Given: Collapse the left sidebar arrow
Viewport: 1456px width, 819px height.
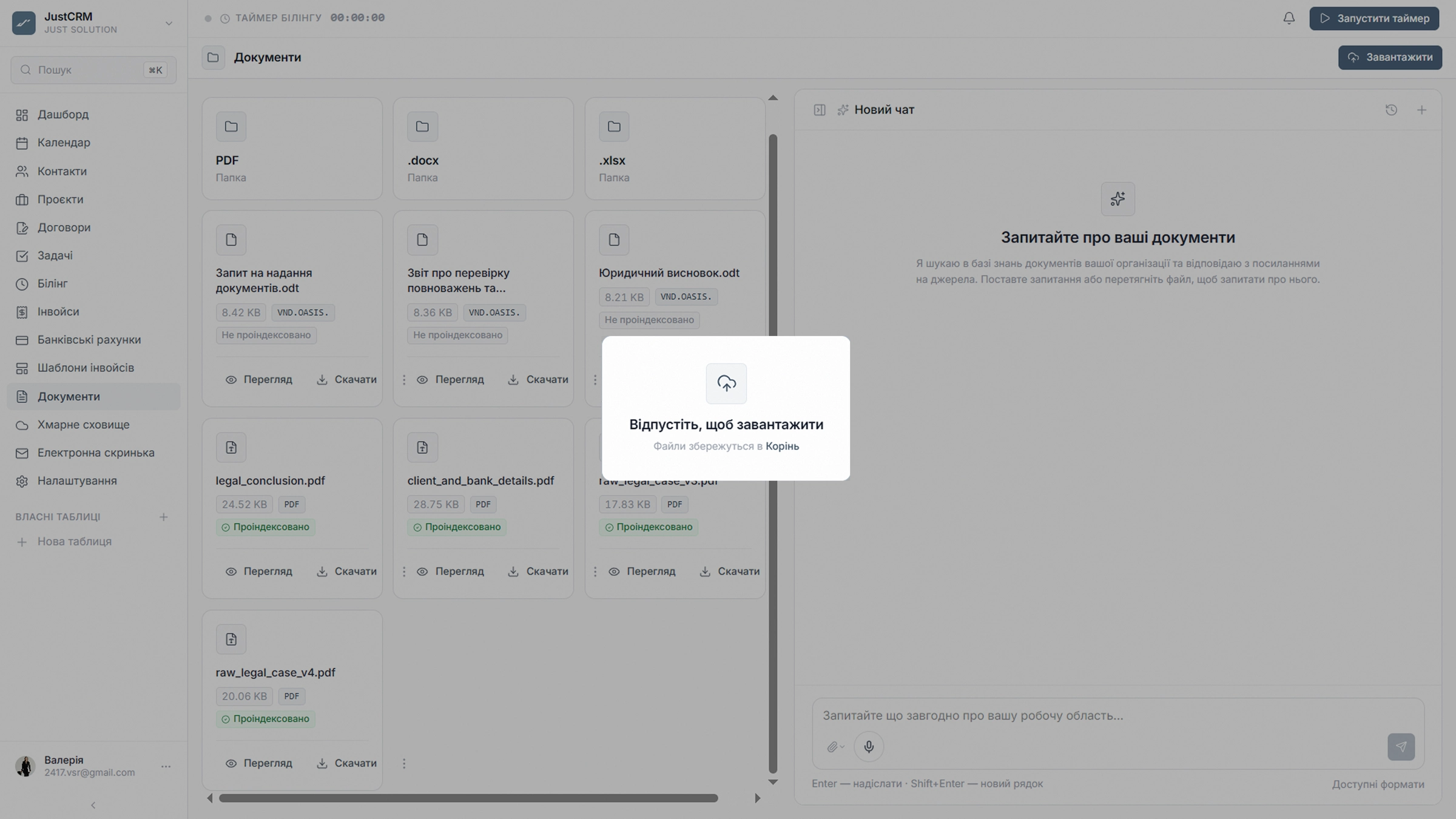Looking at the screenshot, I should tap(93, 805).
